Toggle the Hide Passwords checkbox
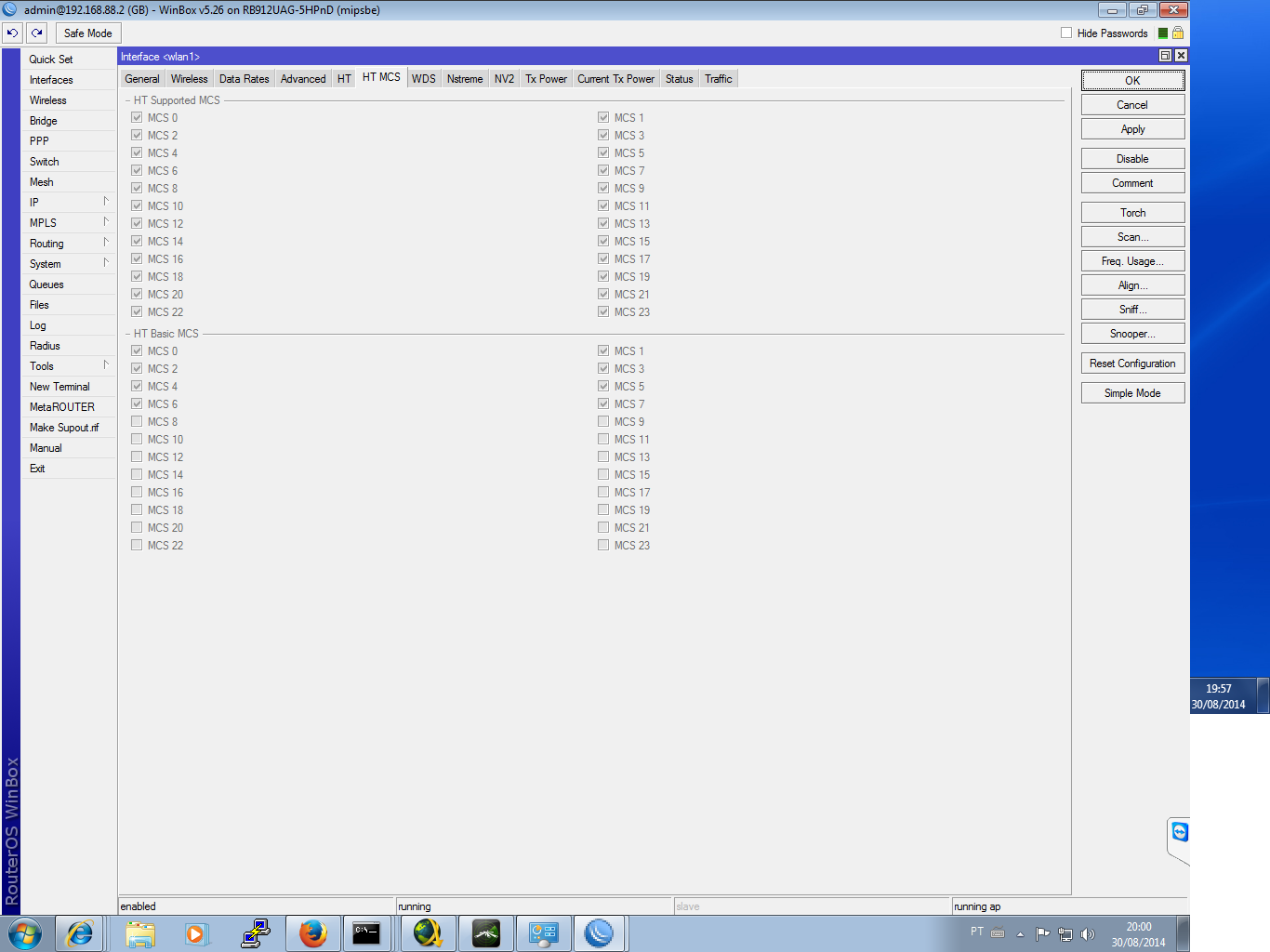 point(1066,33)
